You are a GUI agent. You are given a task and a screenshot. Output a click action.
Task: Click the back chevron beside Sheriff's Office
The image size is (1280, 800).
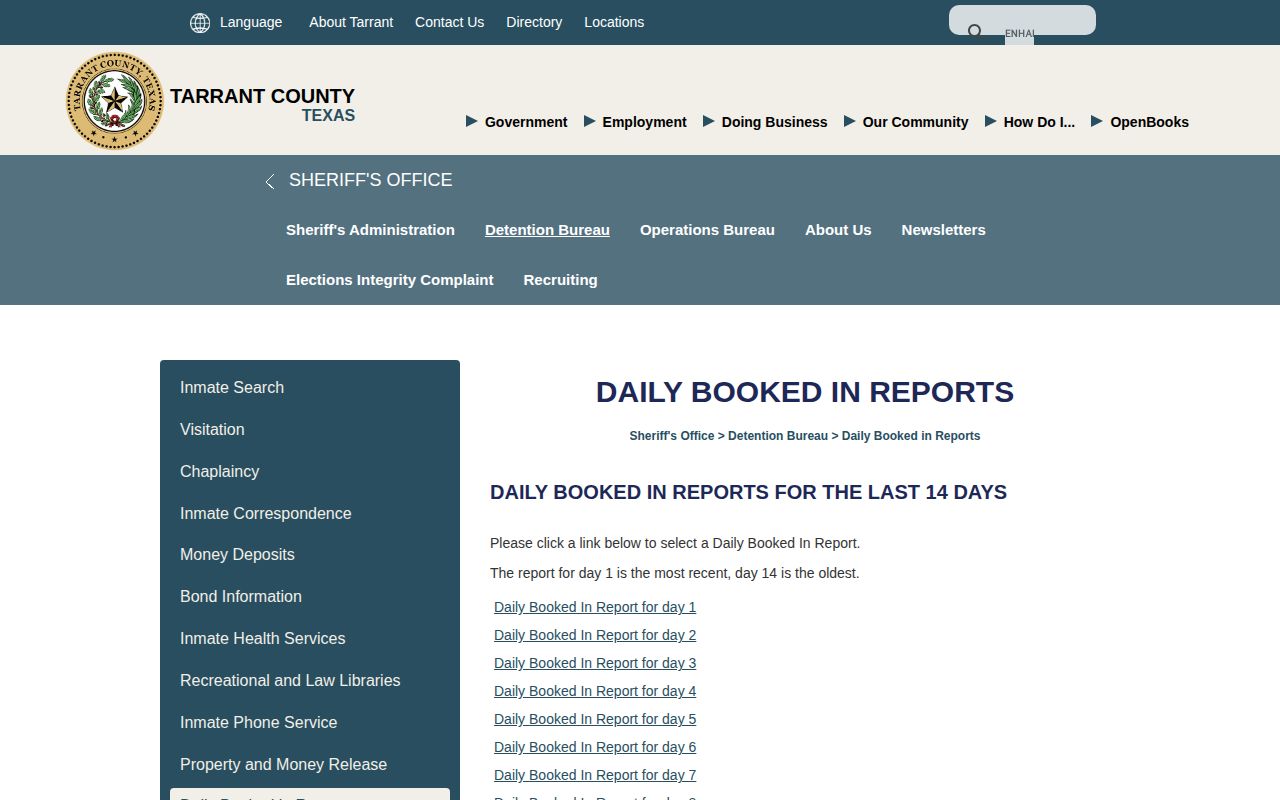tap(269, 181)
